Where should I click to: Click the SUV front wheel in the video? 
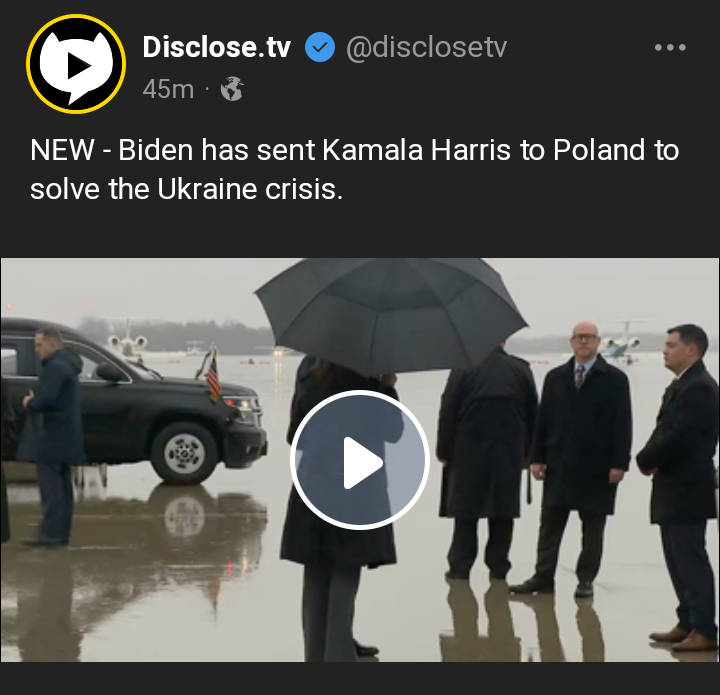[184, 452]
